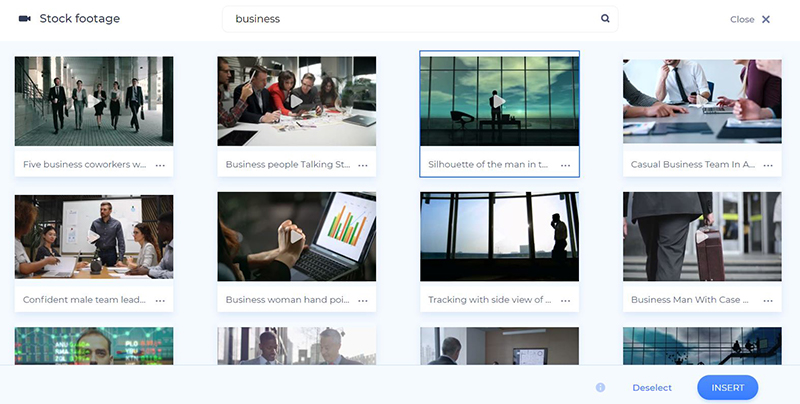Play the Business people Talking video preview

point(296,101)
